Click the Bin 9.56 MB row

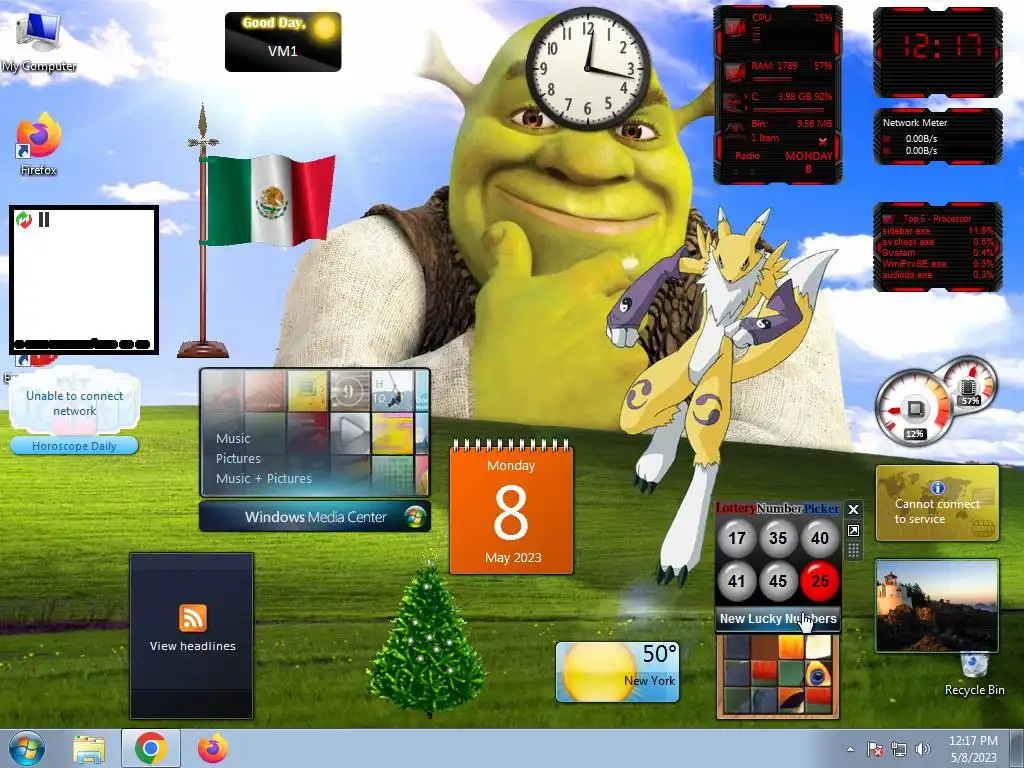pyautogui.click(x=778, y=129)
